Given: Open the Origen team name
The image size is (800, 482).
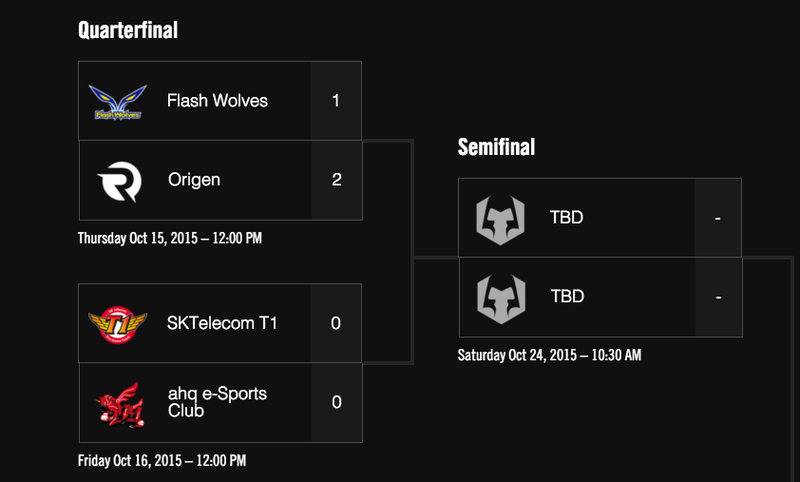Looking at the screenshot, I should pos(194,180).
